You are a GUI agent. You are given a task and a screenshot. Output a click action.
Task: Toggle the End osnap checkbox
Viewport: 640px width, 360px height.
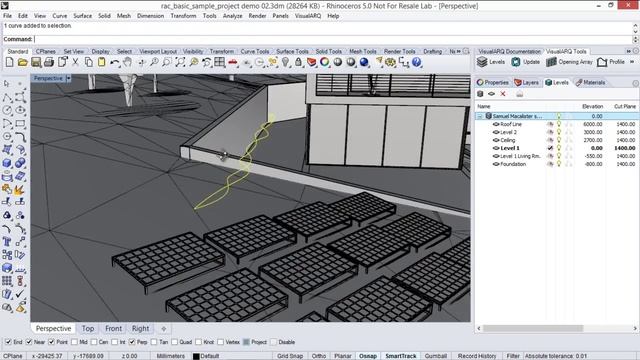[x=8, y=342]
